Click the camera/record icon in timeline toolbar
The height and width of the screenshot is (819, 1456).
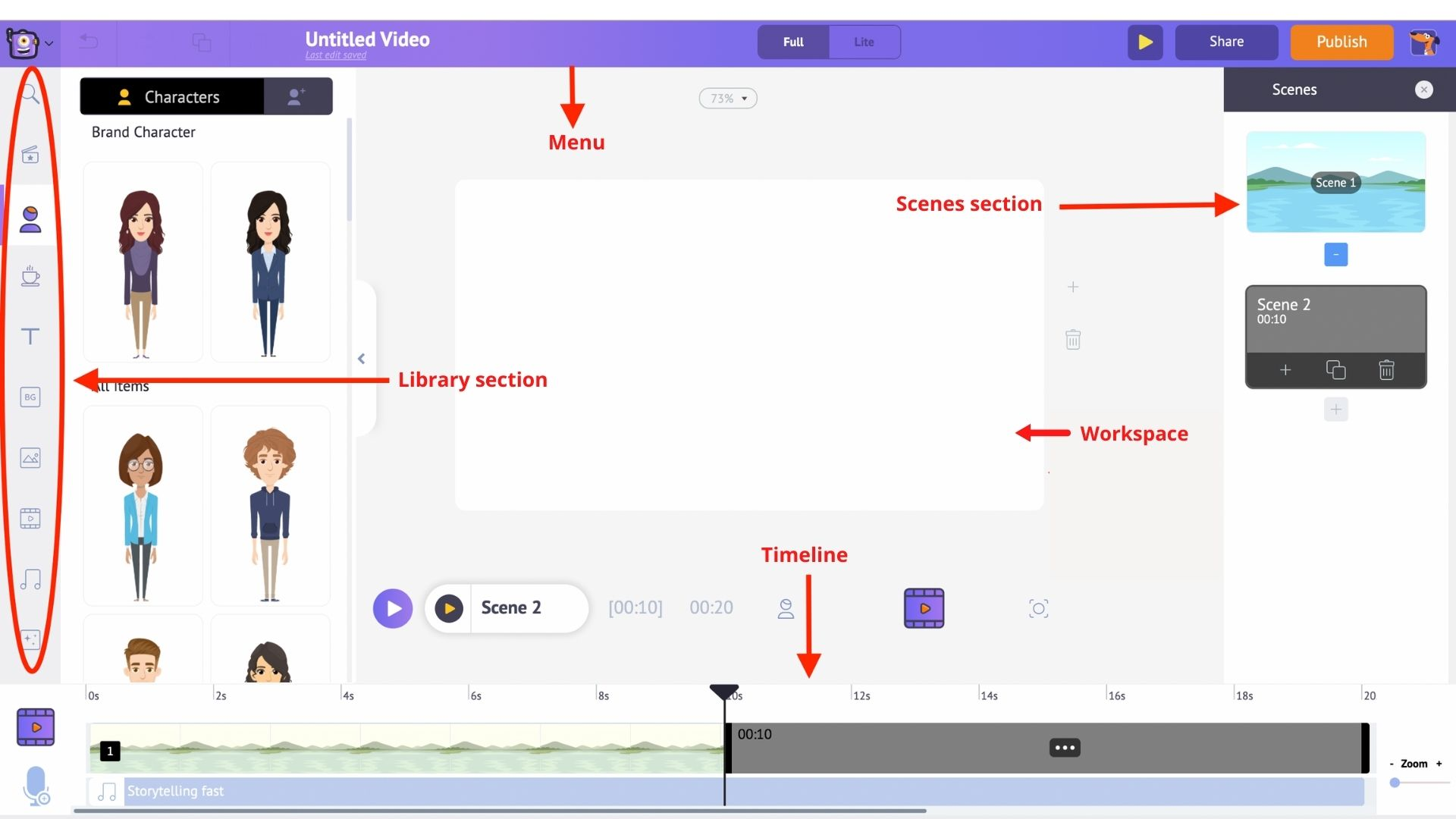pos(1038,609)
